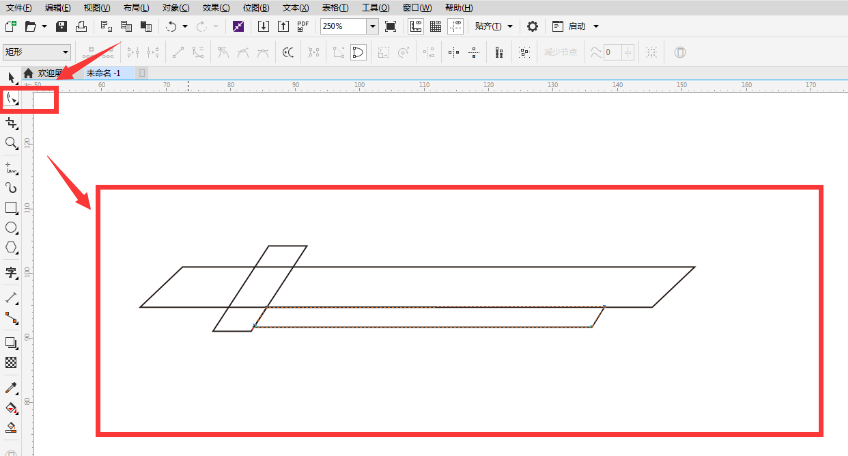This screenshot has height=456, width=848.
Task: Save the document with disk icon
Action: click(x=61, y=26)
